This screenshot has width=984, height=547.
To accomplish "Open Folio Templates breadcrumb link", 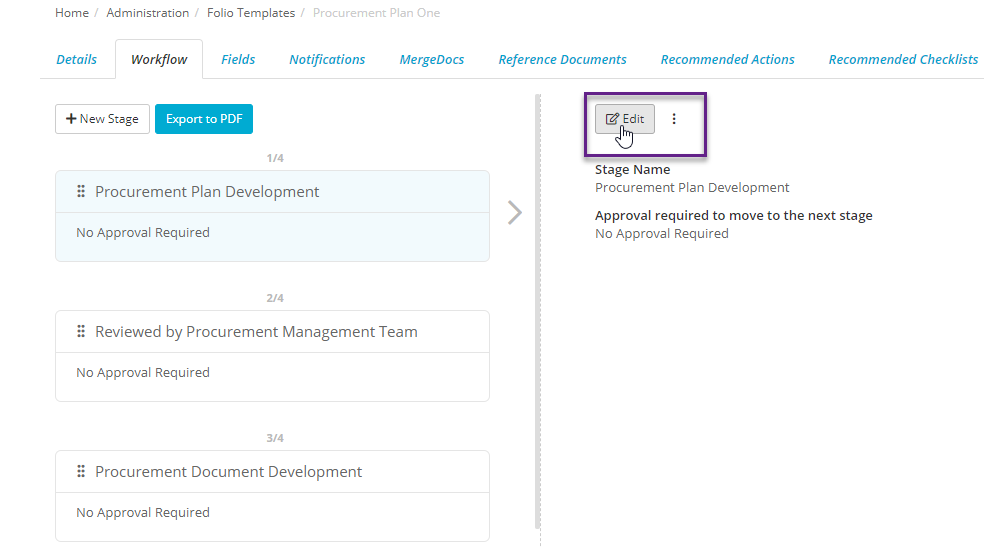I will pyautogui.click(x=251, y=13).
